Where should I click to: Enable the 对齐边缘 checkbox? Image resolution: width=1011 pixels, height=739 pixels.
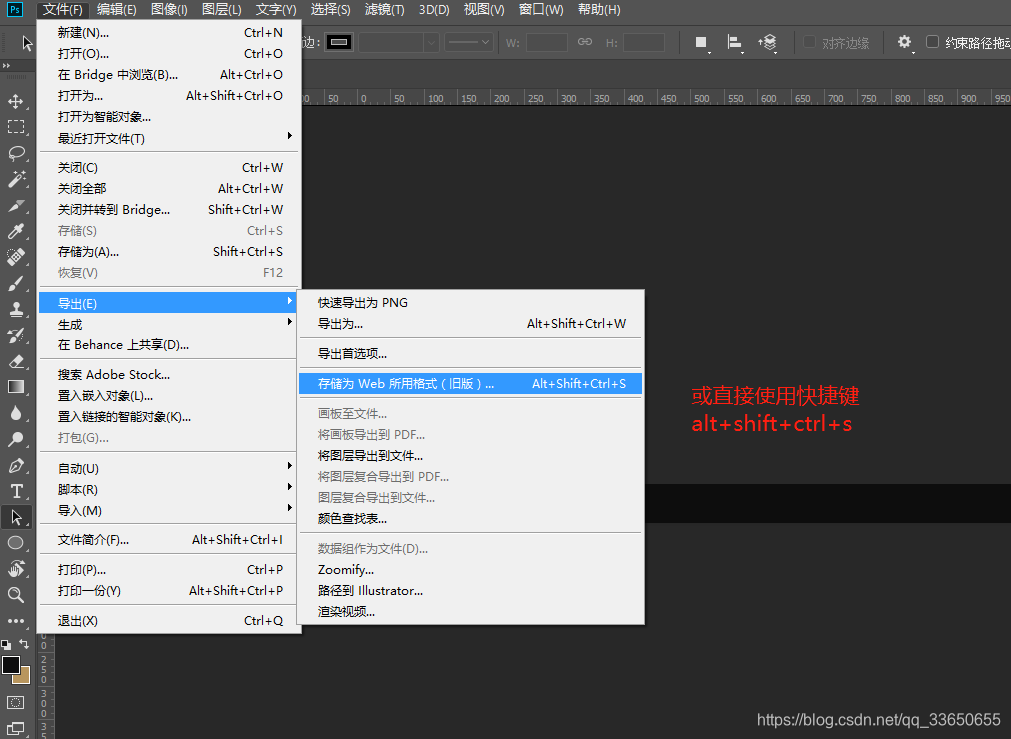click(x=809, y=42)
